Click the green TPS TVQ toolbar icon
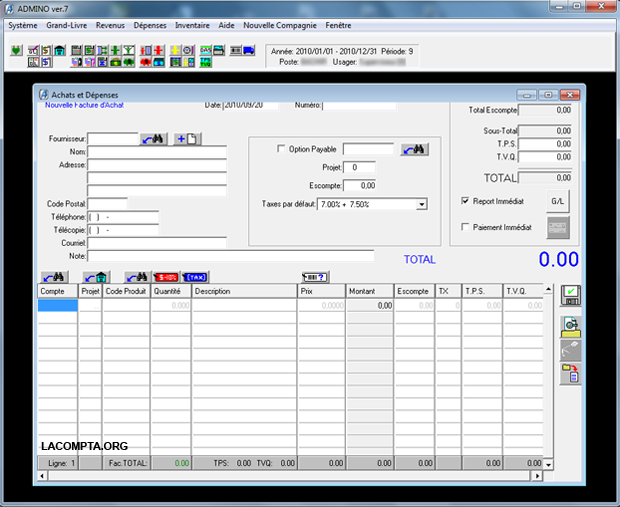 [x=206, y=62]
